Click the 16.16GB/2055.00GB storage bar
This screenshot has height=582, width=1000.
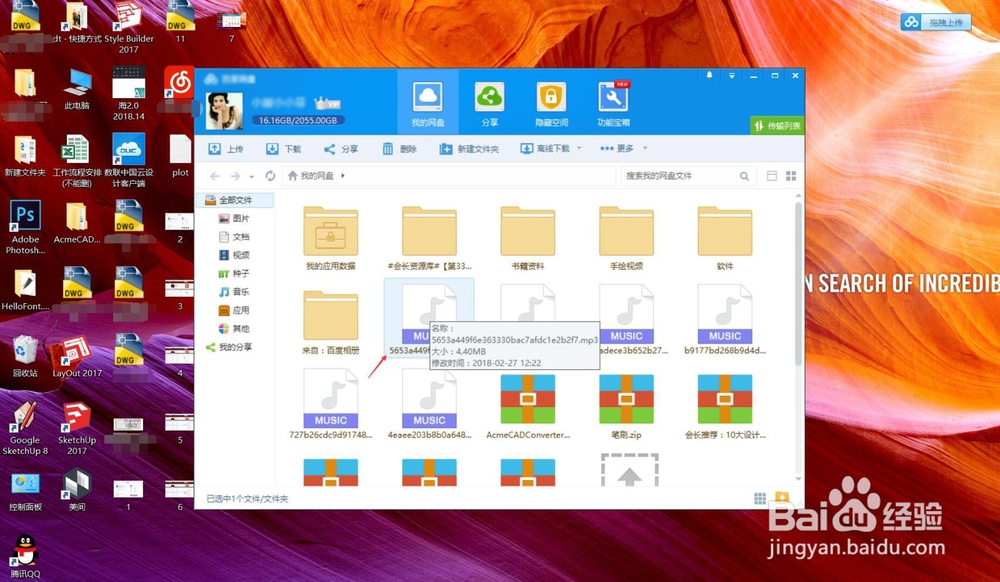(x=298, y=120)
